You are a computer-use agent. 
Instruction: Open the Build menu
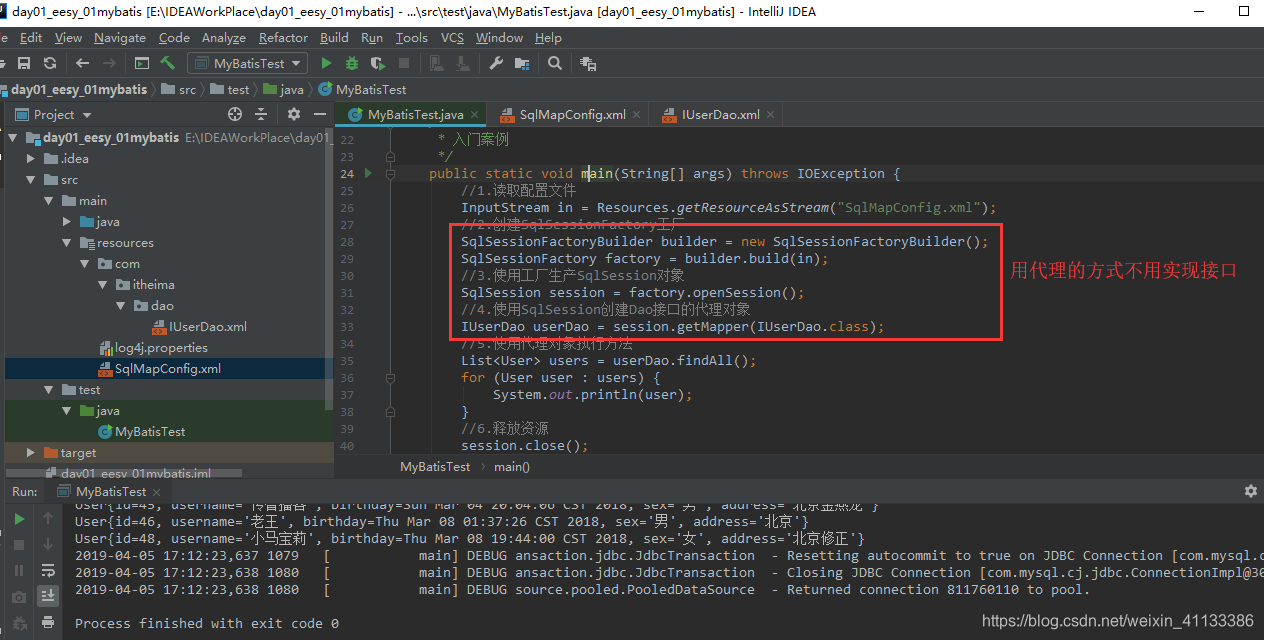pyautogui.click(x=334, y=38)
